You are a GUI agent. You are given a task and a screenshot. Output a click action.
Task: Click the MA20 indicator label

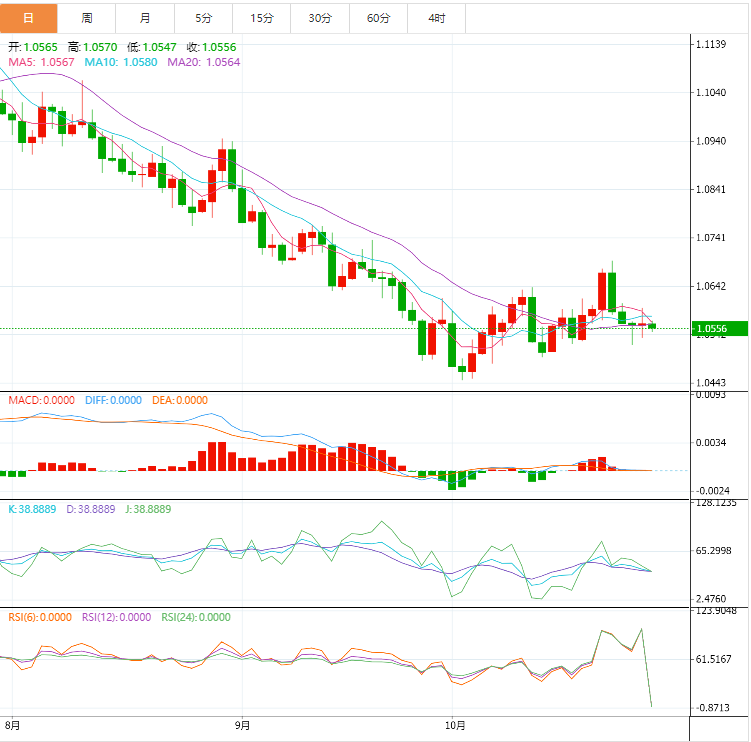(x=204, y=62)
